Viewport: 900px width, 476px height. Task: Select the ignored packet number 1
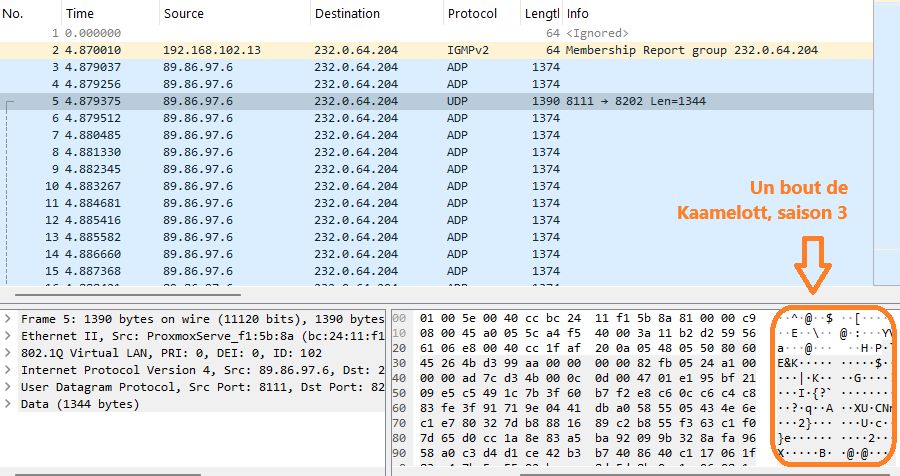(300, 33)
